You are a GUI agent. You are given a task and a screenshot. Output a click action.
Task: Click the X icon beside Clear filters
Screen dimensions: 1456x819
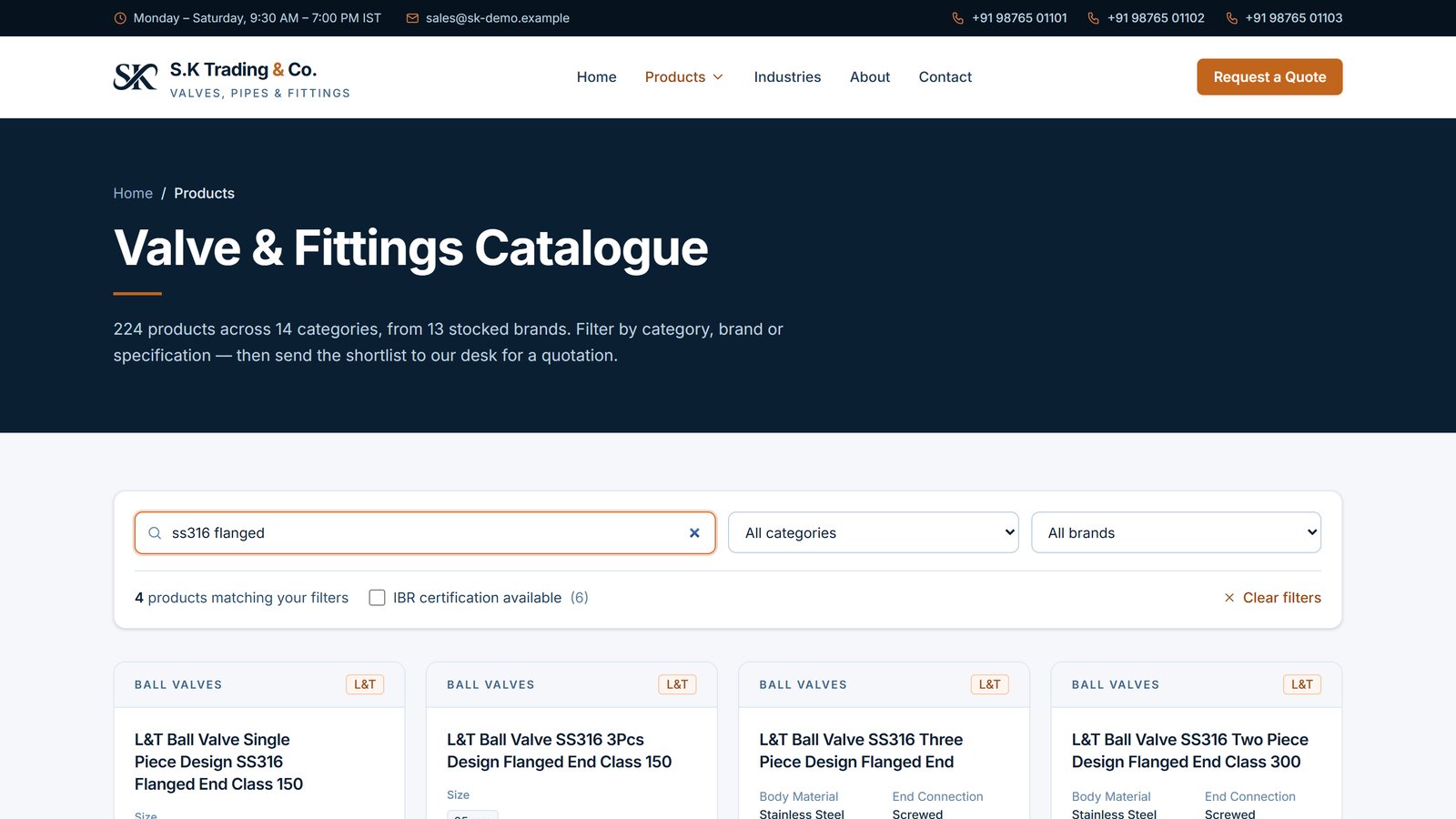pos(1229,598)
